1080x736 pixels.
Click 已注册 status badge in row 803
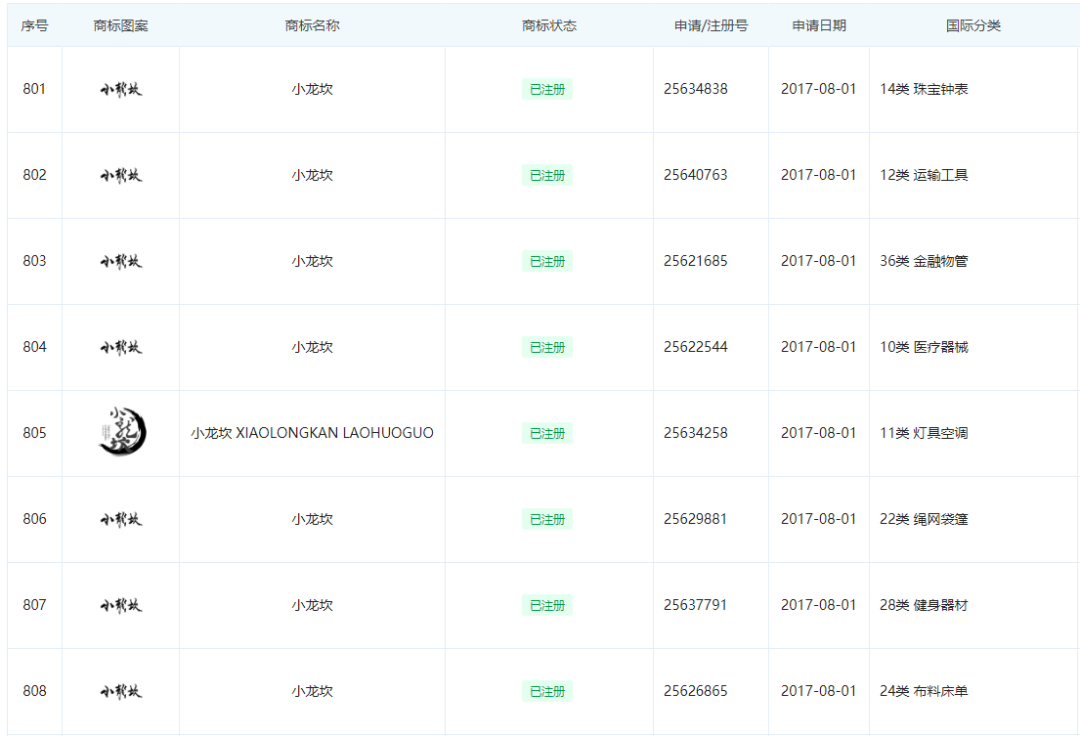[548, 262]
